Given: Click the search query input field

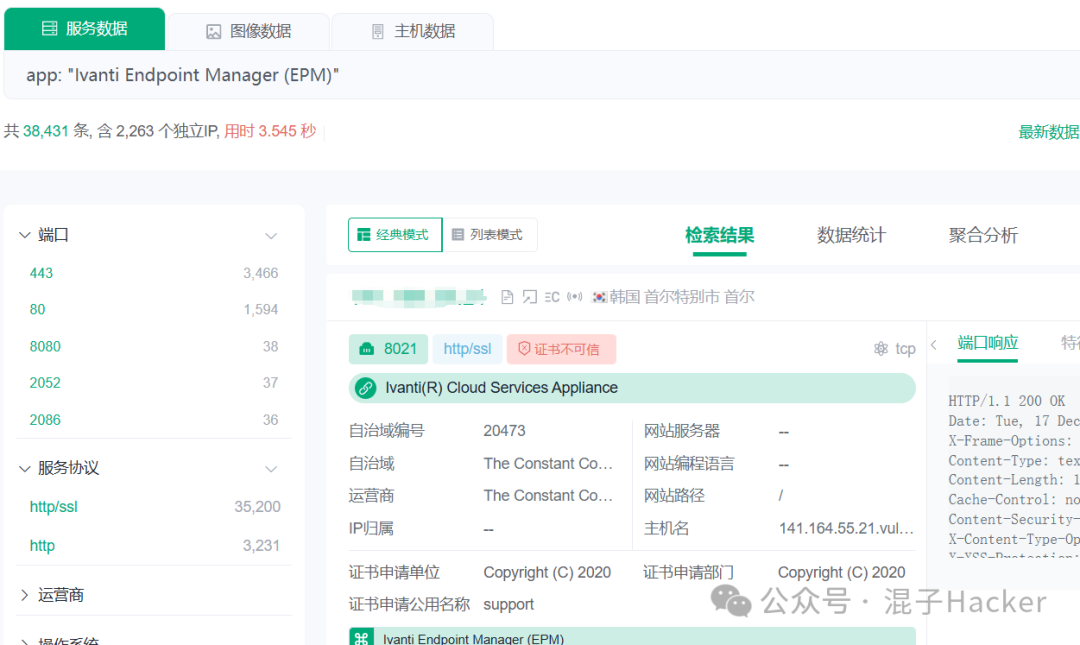Looking at the screenshot, I should (x=541, y=75).
